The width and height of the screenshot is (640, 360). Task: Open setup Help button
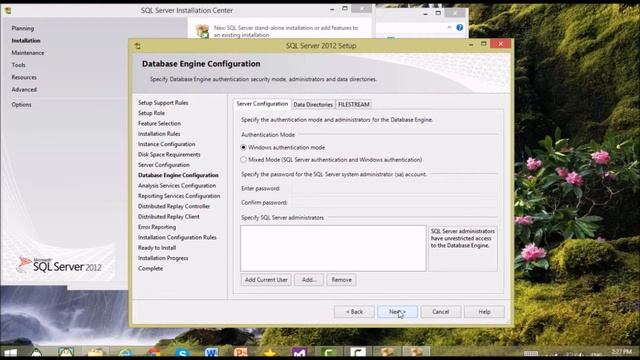click(484, 311)
